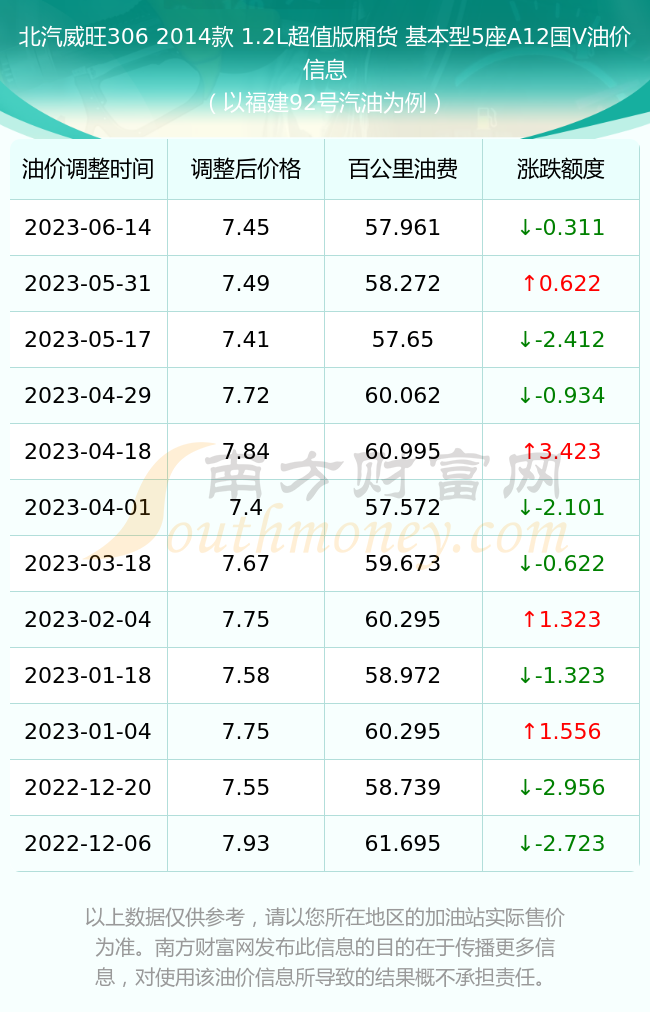The image size is (650, 1012).
Task: Click the price 7.49 cell
Action: click(246, 283)
